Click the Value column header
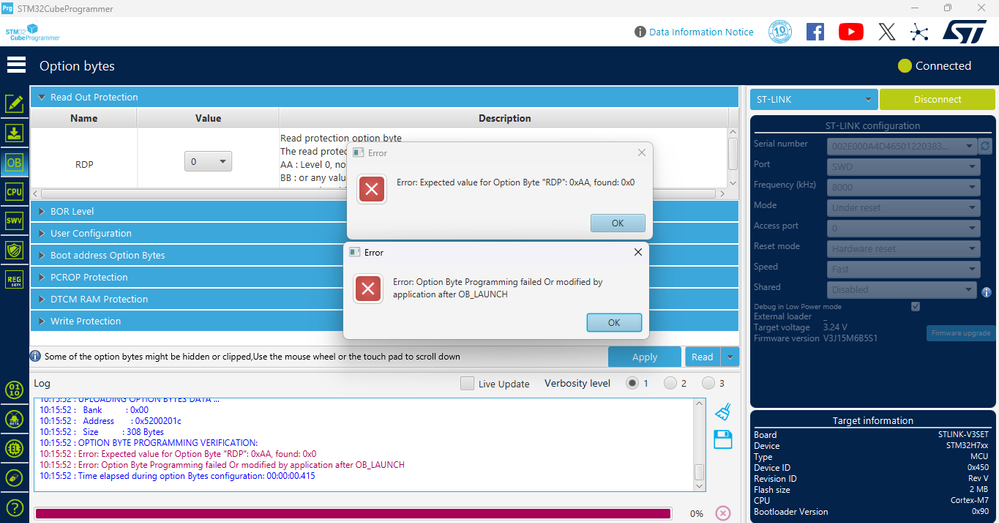This screenshot has width=999, height=523. click(208, 118)
